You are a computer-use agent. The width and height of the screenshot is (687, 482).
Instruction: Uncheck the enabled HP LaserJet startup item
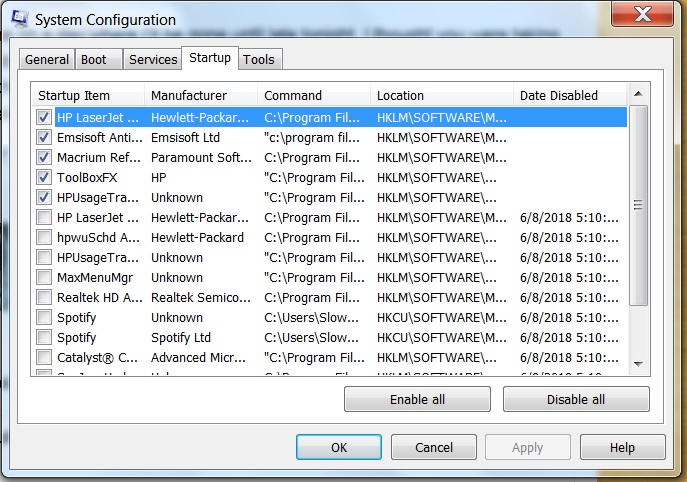(x=44, y=117)
